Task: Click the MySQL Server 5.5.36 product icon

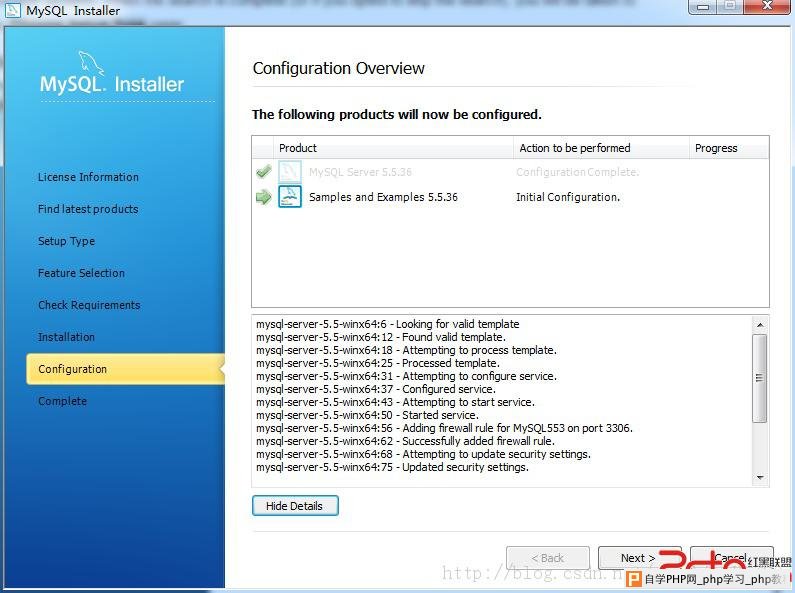Action: (290, 172)
